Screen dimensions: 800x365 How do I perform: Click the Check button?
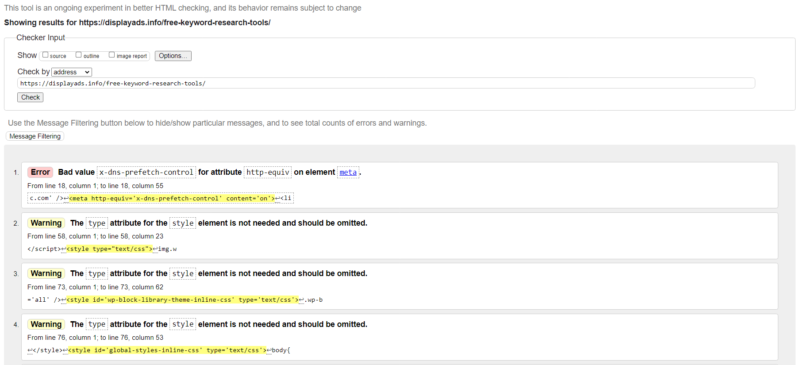[x=30, y=97]
